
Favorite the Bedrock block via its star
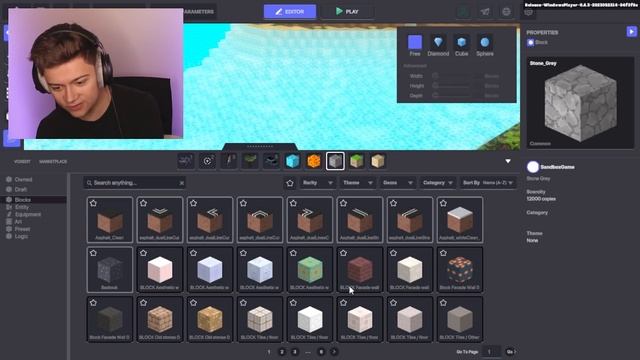click(93, 253)
